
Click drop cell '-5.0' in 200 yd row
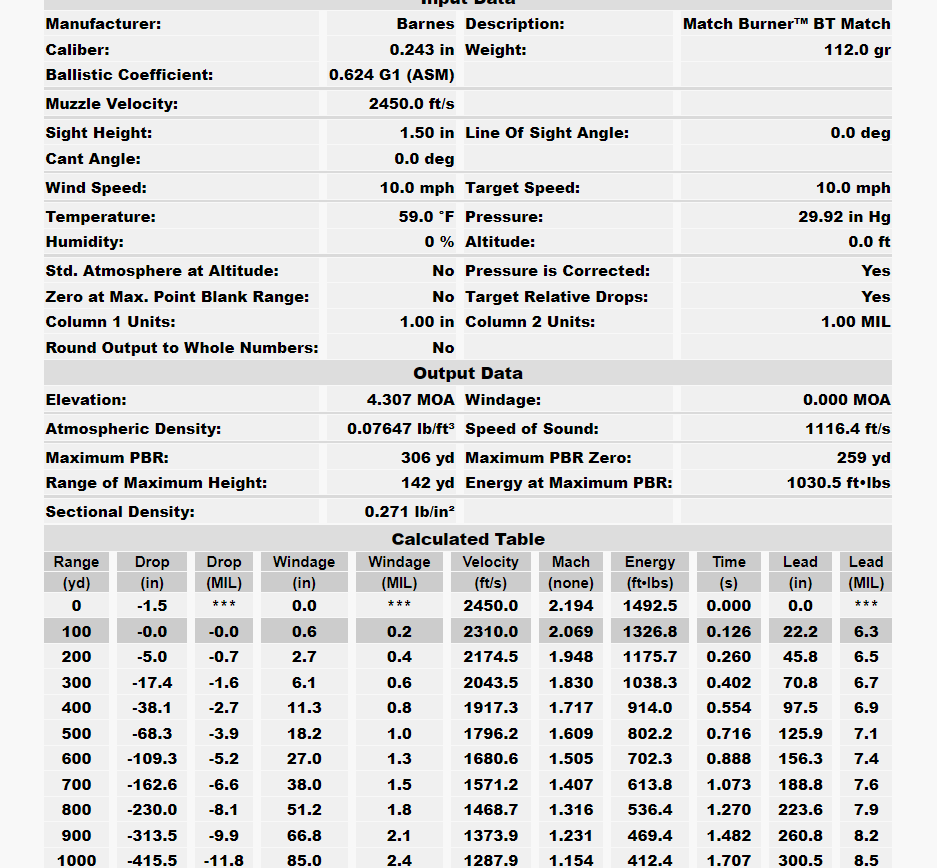tap(152, 657)
